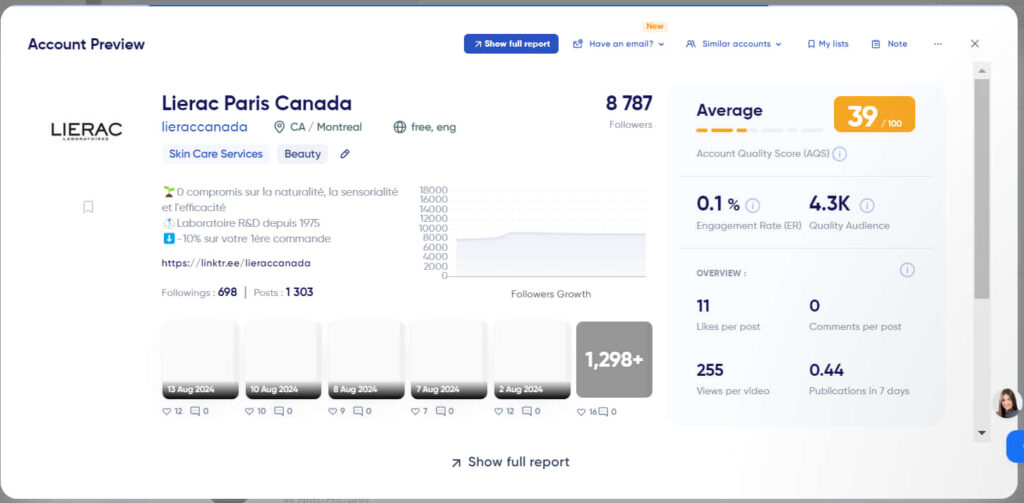Click the comment icon under 7 Aug post
Viewport: 1024px width, 503px height.
click(441, 412)
